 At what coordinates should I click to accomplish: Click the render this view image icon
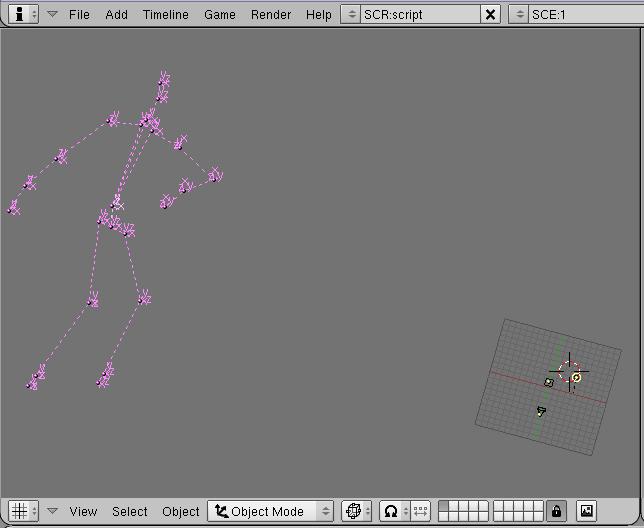click(x=586, y=511)
